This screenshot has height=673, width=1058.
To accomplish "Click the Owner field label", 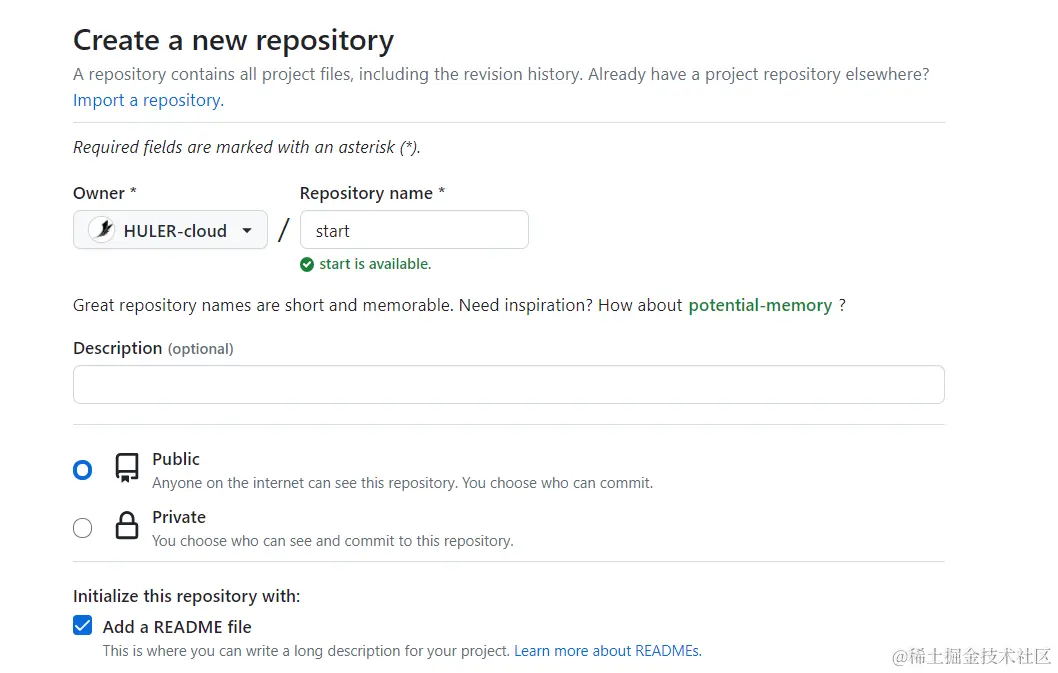I will click(x=99, y=193).
